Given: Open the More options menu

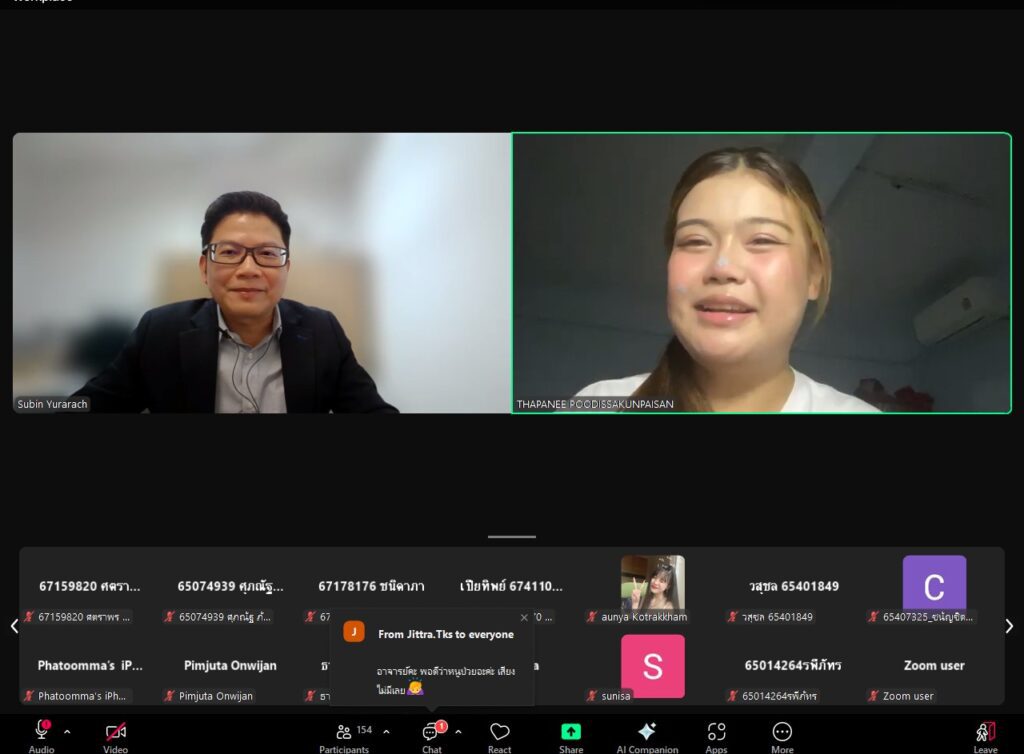Looking at the screenshot, I should [782, 737].
